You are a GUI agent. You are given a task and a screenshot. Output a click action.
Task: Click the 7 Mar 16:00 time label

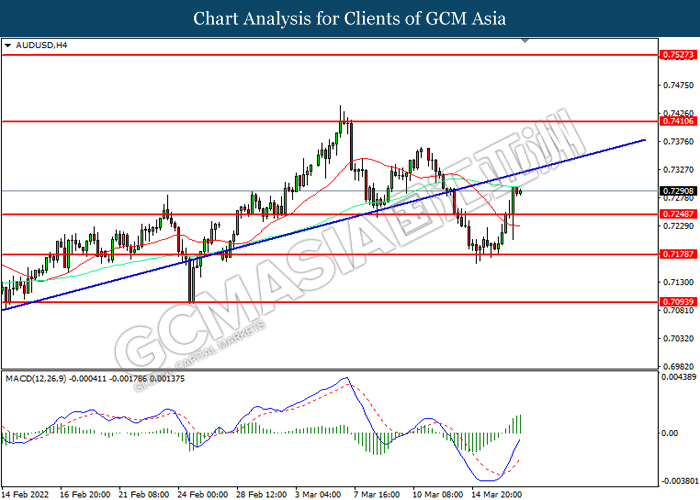click(377, 494)
